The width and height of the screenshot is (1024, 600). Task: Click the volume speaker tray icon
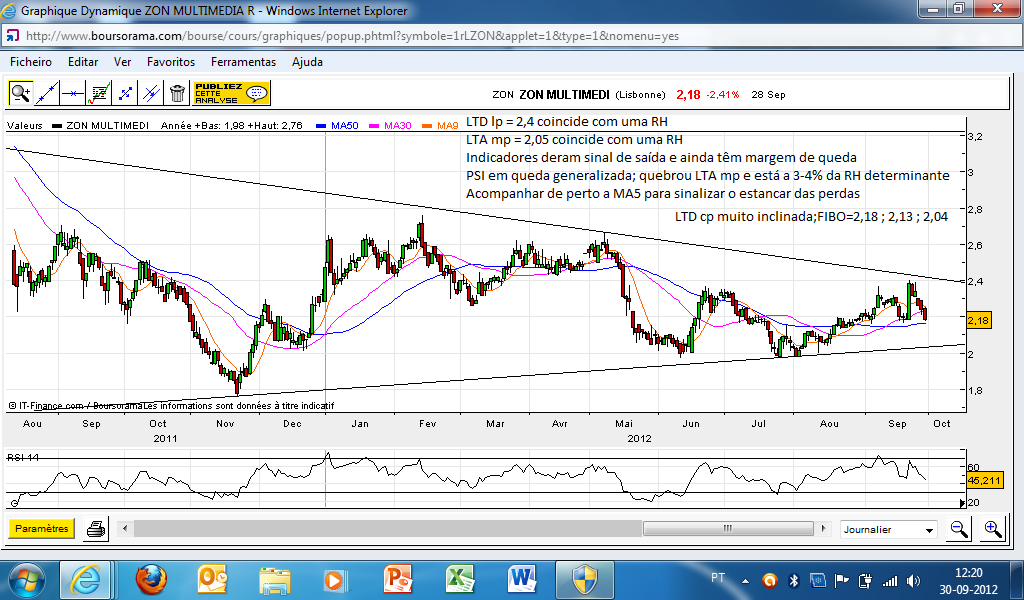click(x=914, y=580)
